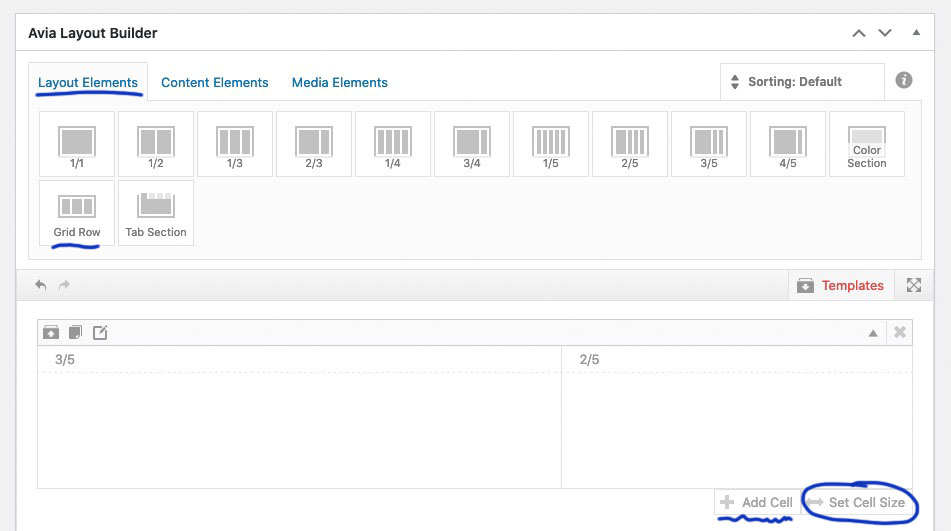Switch to Layout Elements tab

(x=88, y=82)
